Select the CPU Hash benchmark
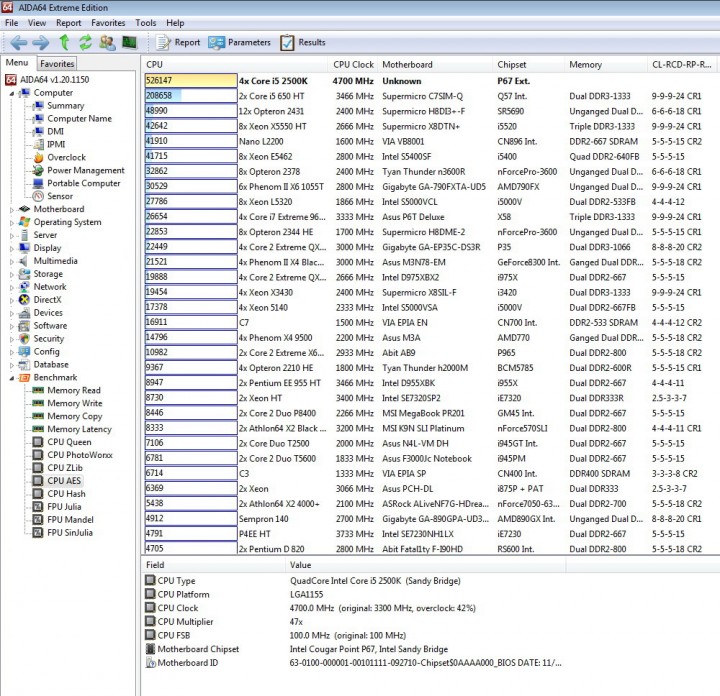This screenshot has height=696, width=720. click(67, 494)
